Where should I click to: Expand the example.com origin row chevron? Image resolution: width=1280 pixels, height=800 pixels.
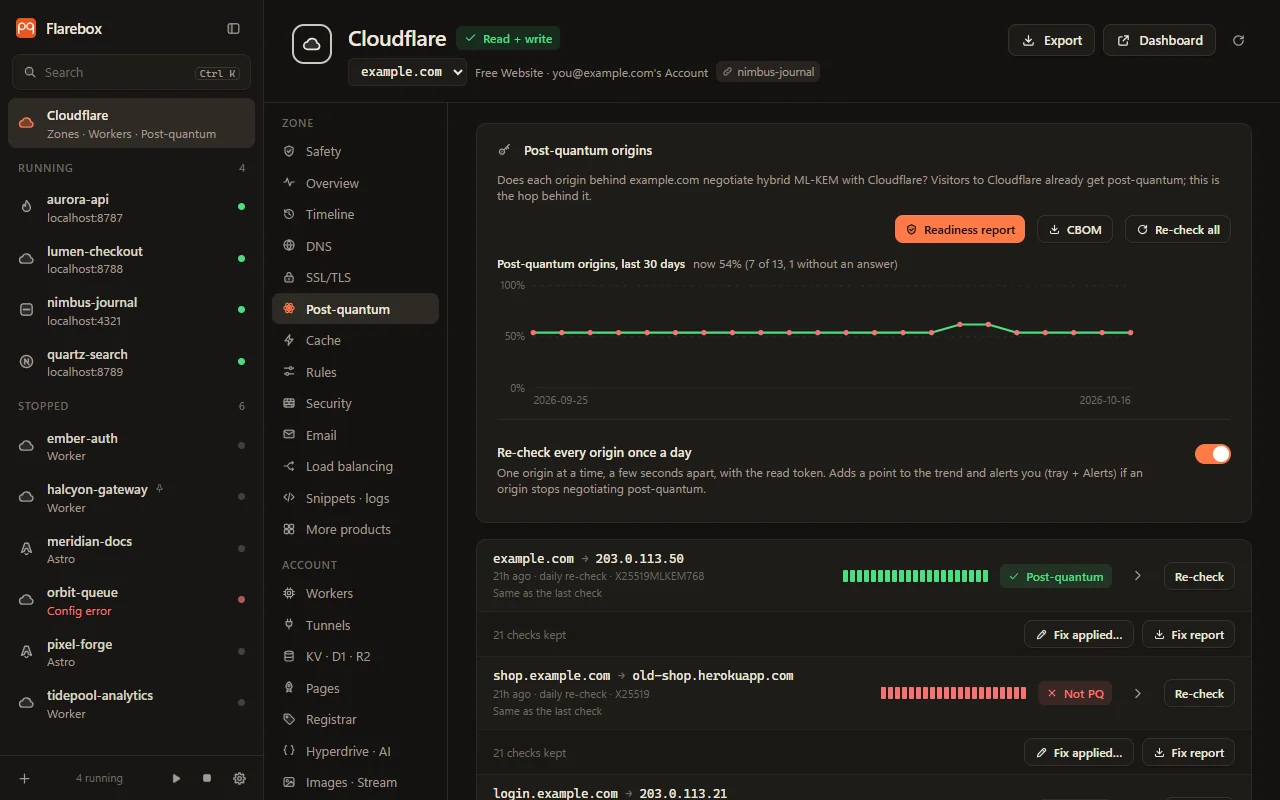coord(1137,576)
